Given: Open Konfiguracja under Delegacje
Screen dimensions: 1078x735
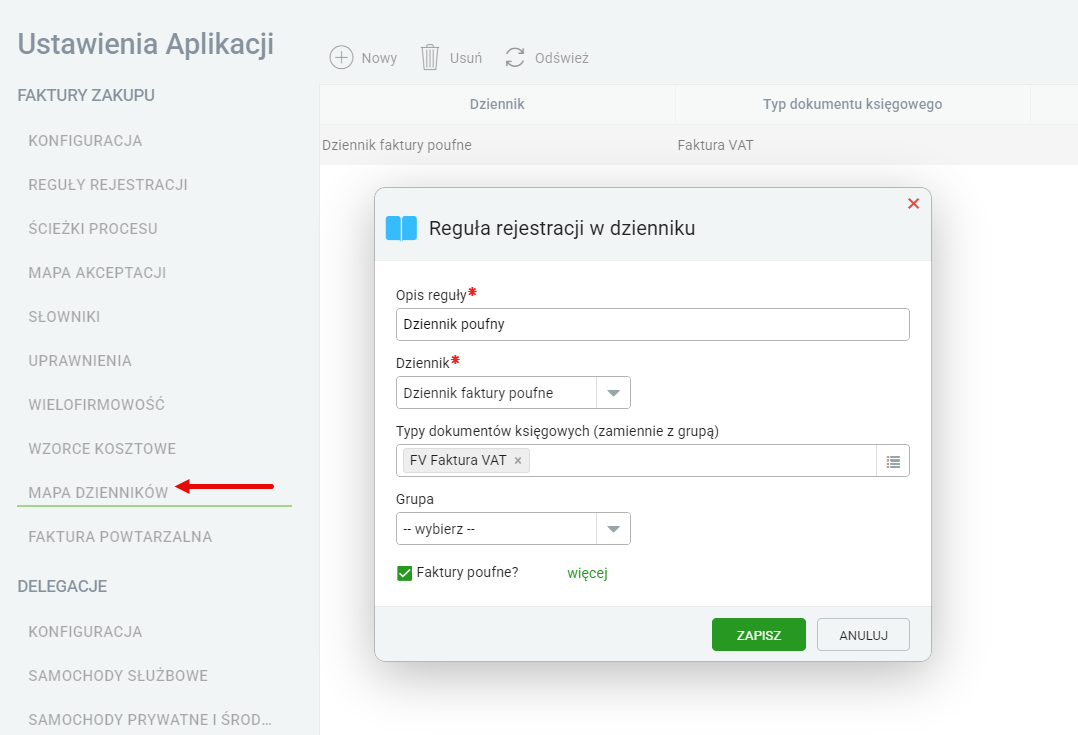Looking at the screenshot, I should 85,632.
